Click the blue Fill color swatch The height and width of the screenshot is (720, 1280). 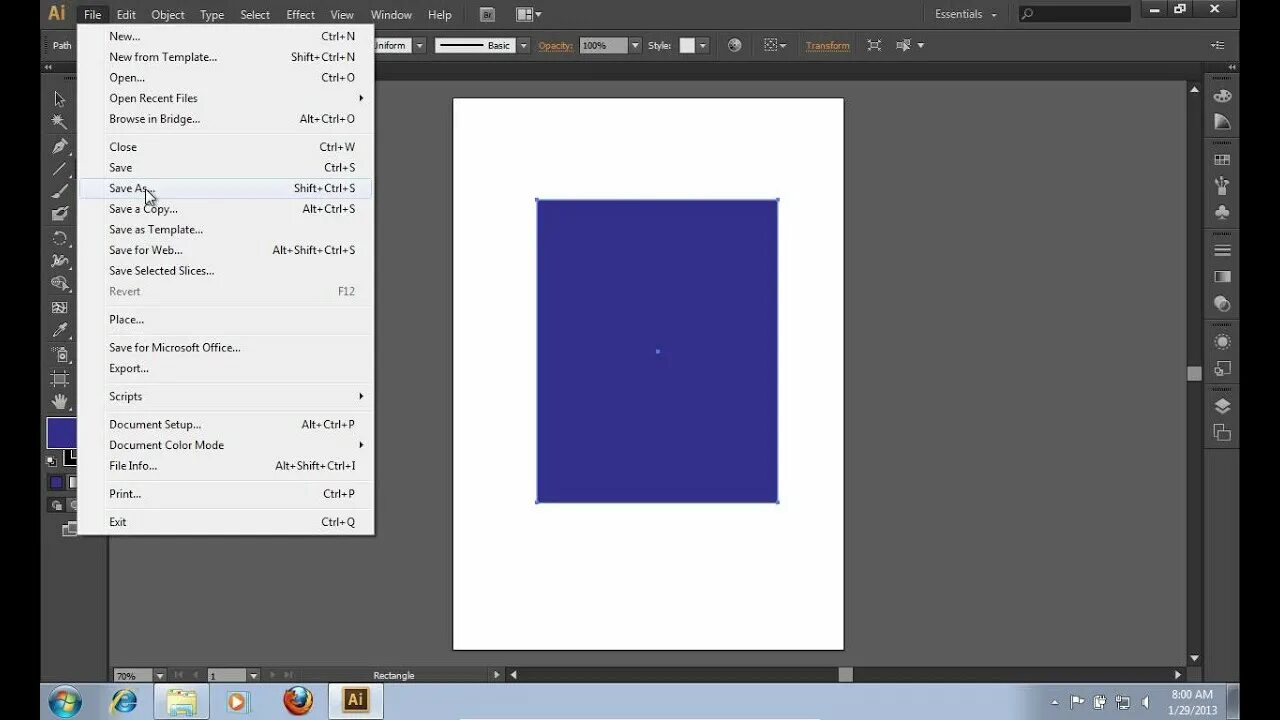point(61,433)
